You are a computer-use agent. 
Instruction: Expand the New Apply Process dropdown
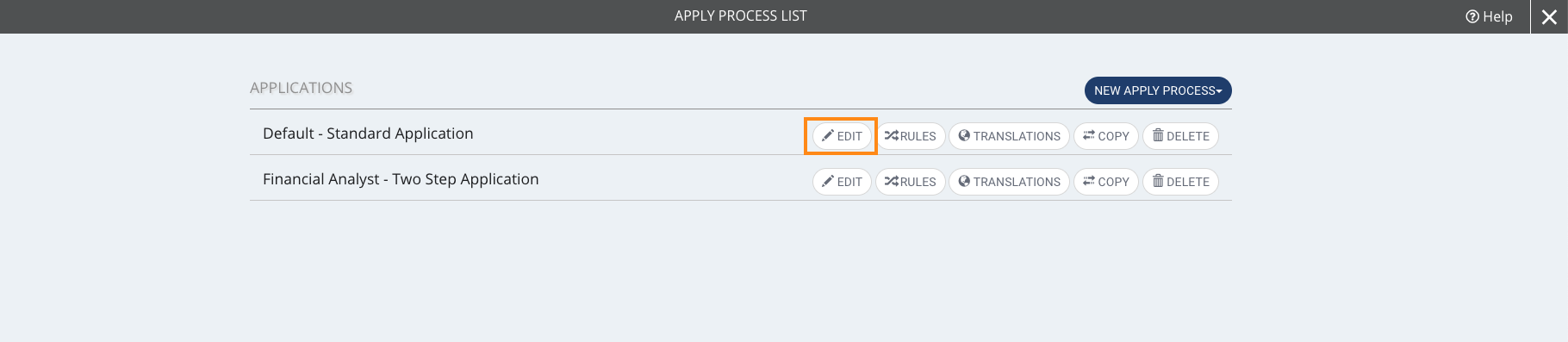pyautogui.click(x=1158, y=90)
